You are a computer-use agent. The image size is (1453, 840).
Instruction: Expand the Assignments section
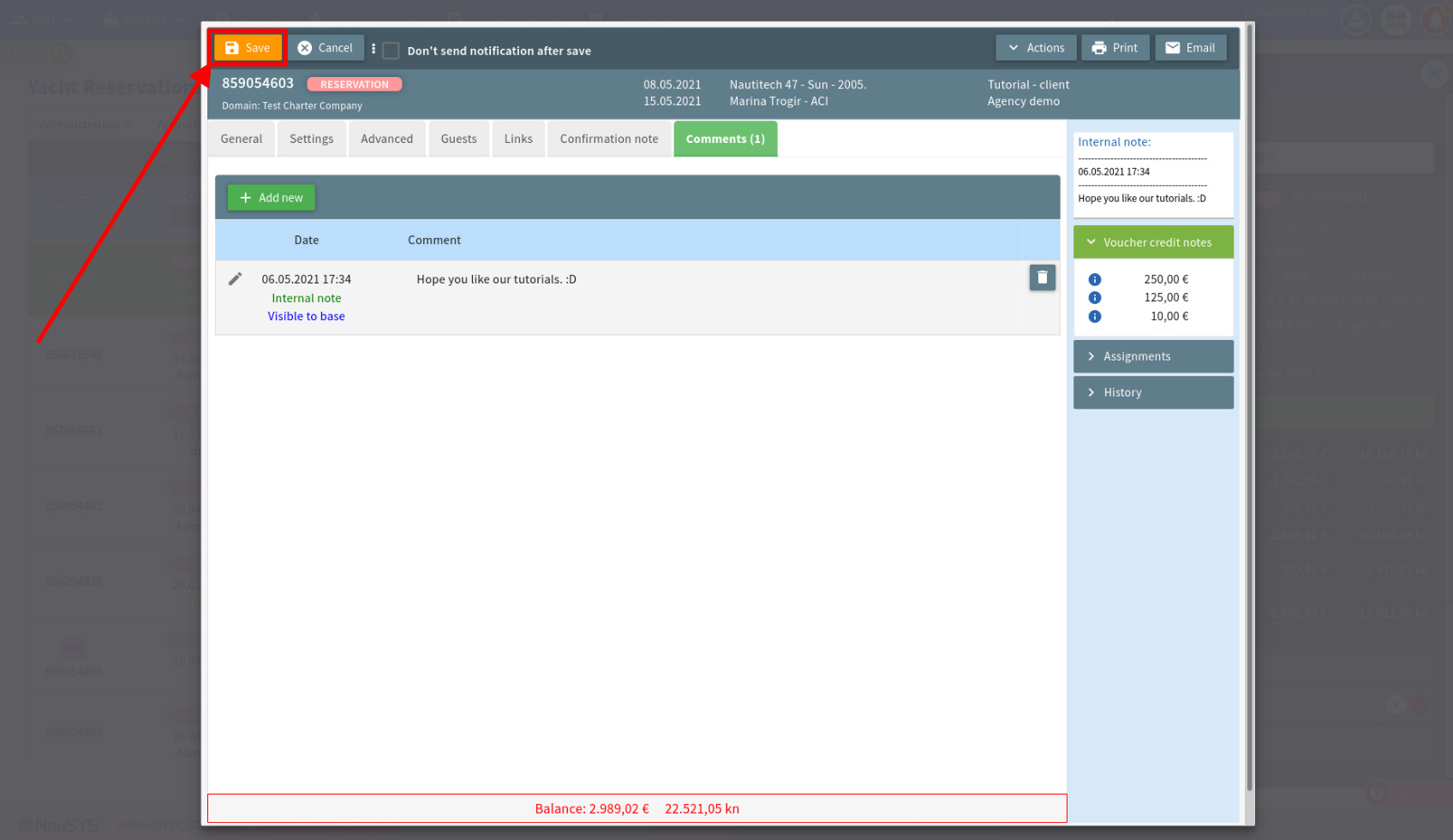pyautogui.click(x=1152, y=356)
